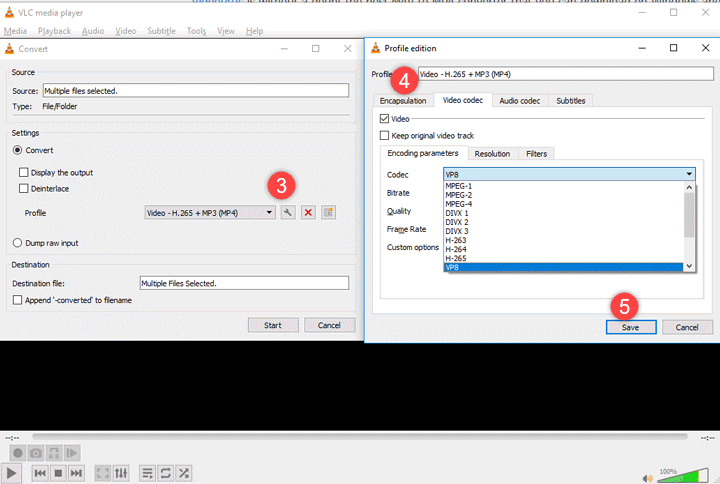Switch to the Subtitles tab

(571, 101)
